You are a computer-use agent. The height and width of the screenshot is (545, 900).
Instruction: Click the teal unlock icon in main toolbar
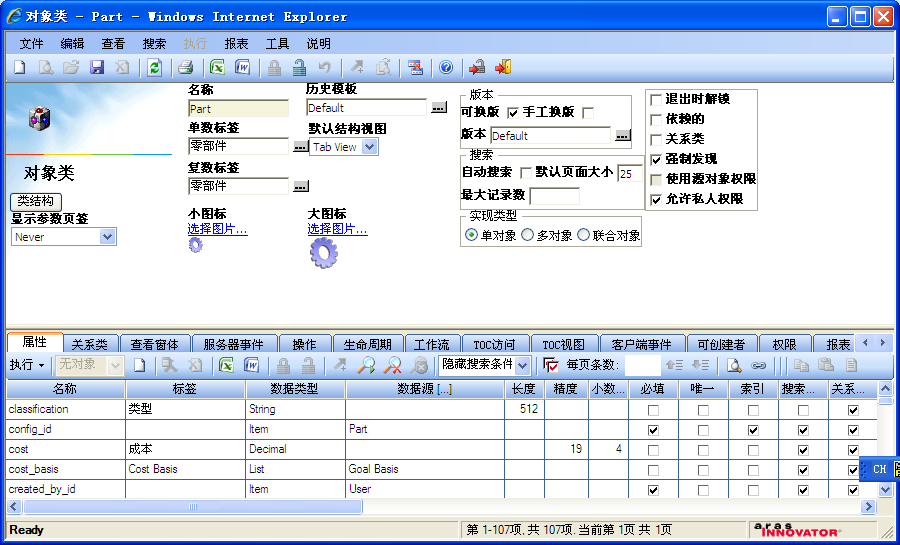[x=299, y=68]
